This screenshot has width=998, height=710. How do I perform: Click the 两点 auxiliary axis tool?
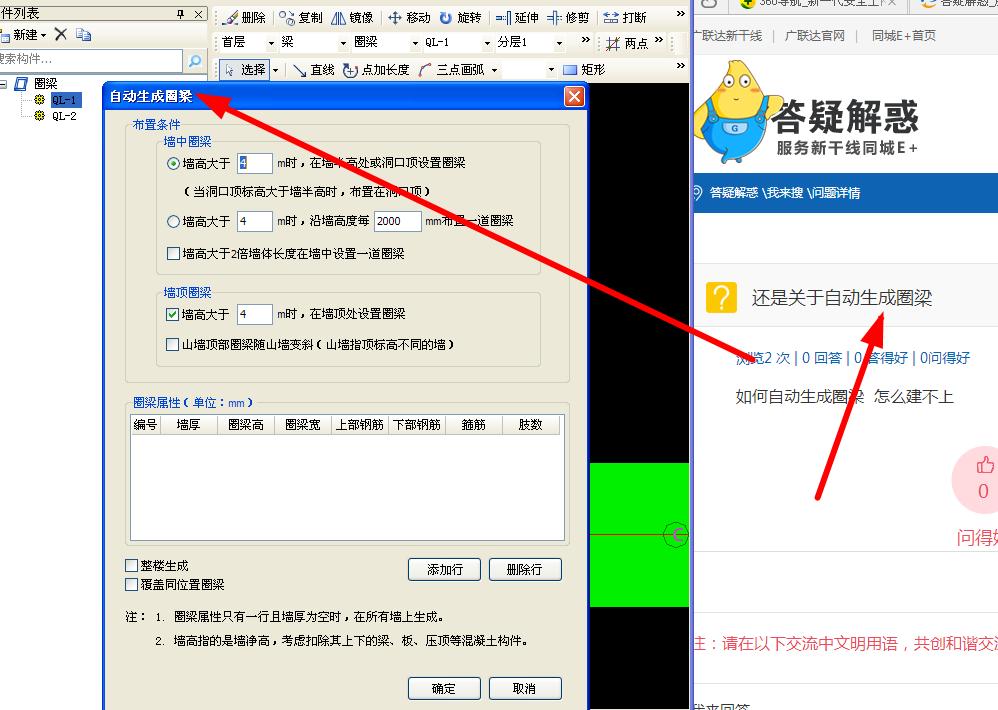point(627,43)
